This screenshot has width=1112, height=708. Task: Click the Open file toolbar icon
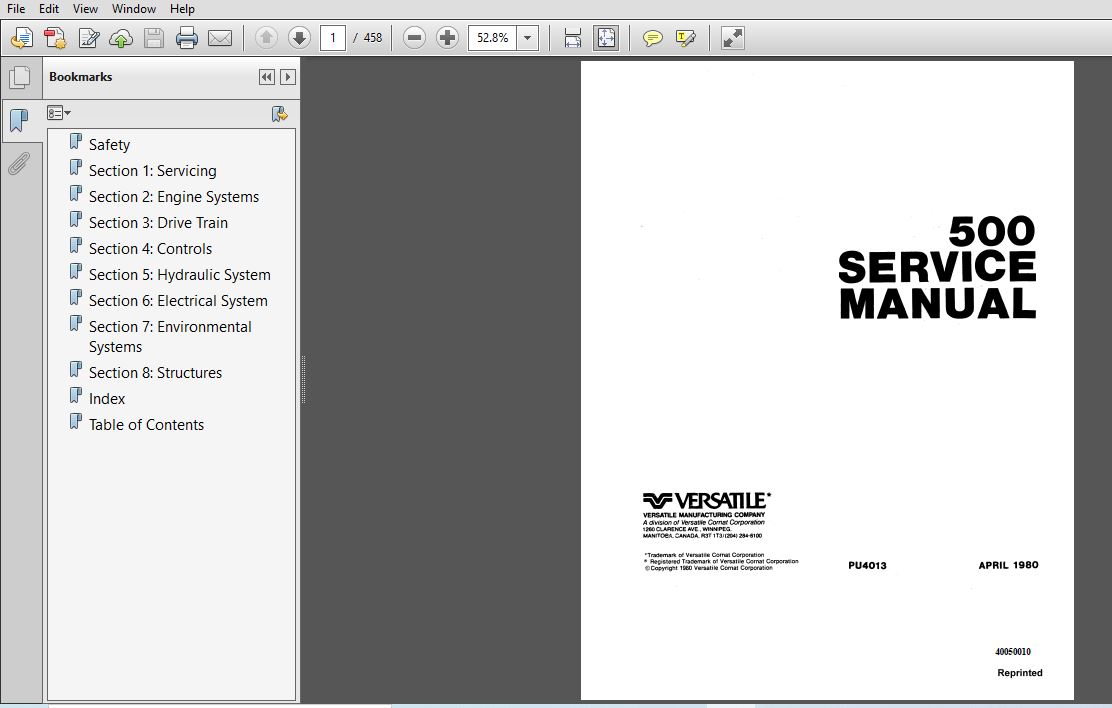22,38
